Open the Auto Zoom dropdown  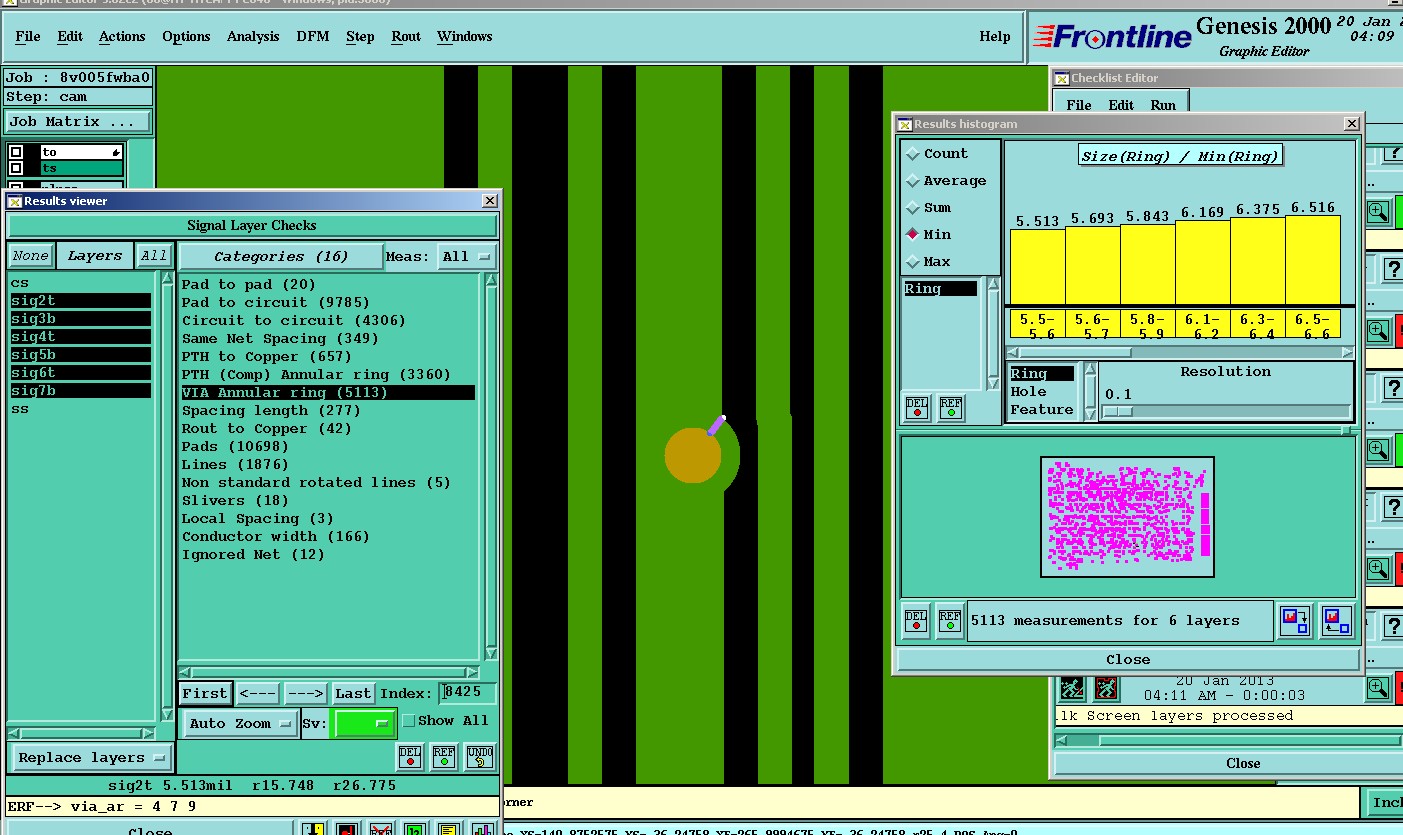pos(240,723)
